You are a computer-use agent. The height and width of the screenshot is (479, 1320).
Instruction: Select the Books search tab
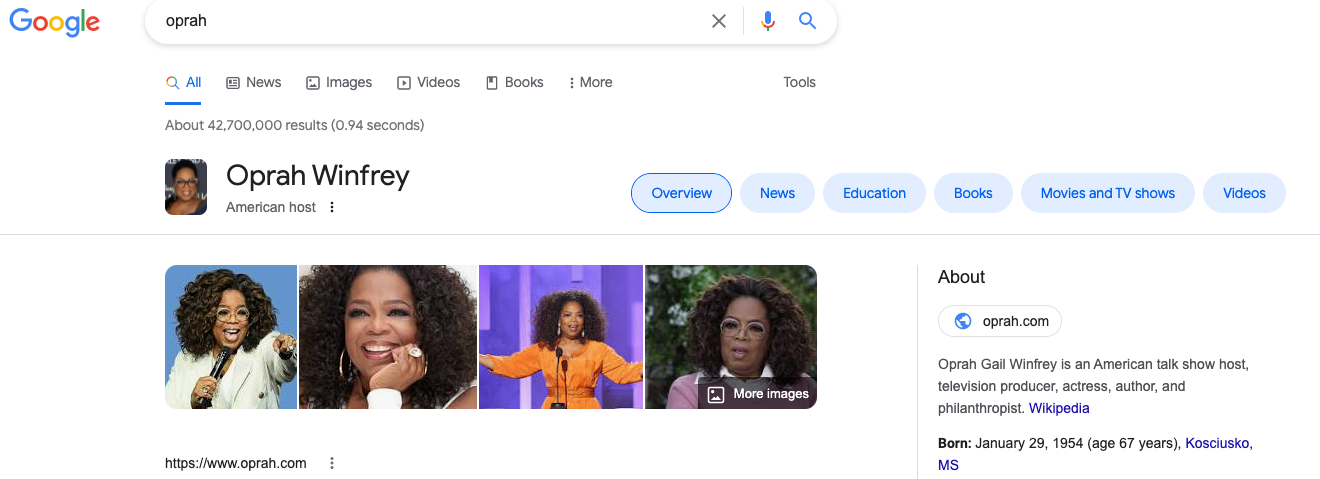[515, 83]
